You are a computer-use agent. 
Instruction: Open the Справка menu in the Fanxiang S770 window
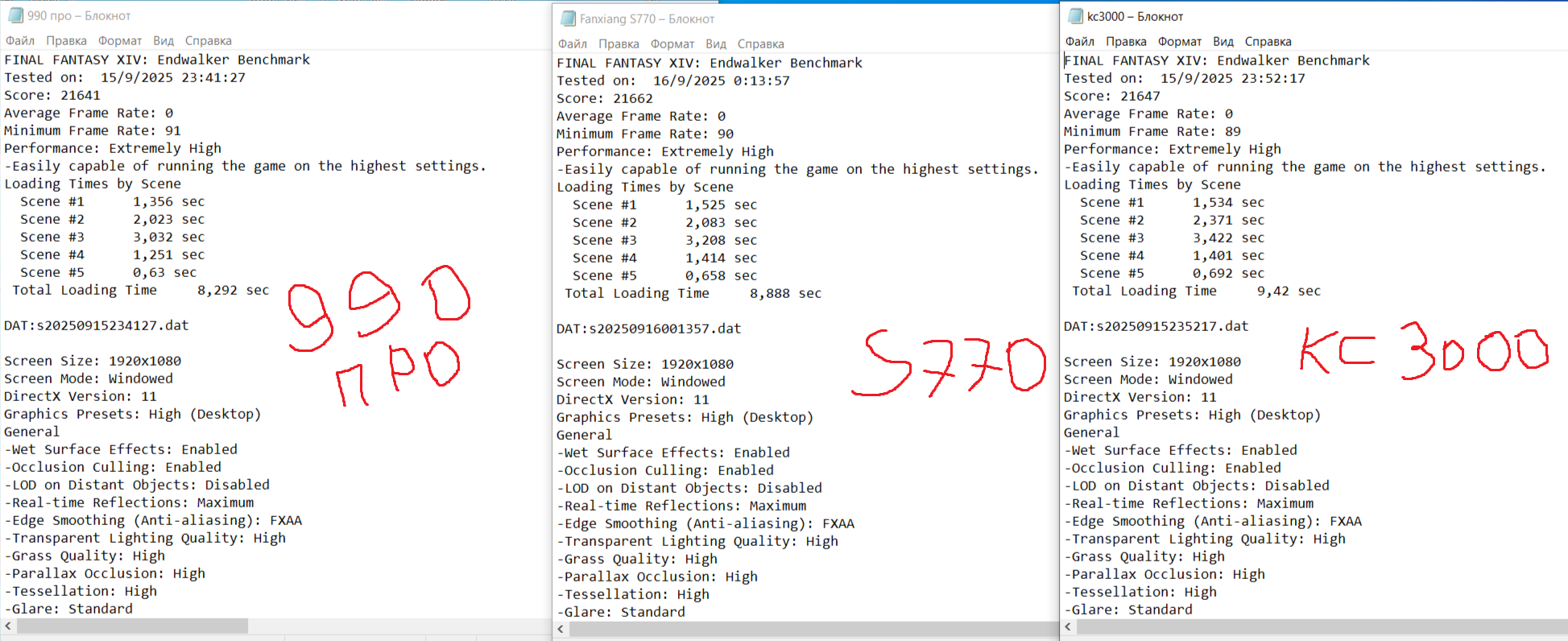(x=761, y=44)
